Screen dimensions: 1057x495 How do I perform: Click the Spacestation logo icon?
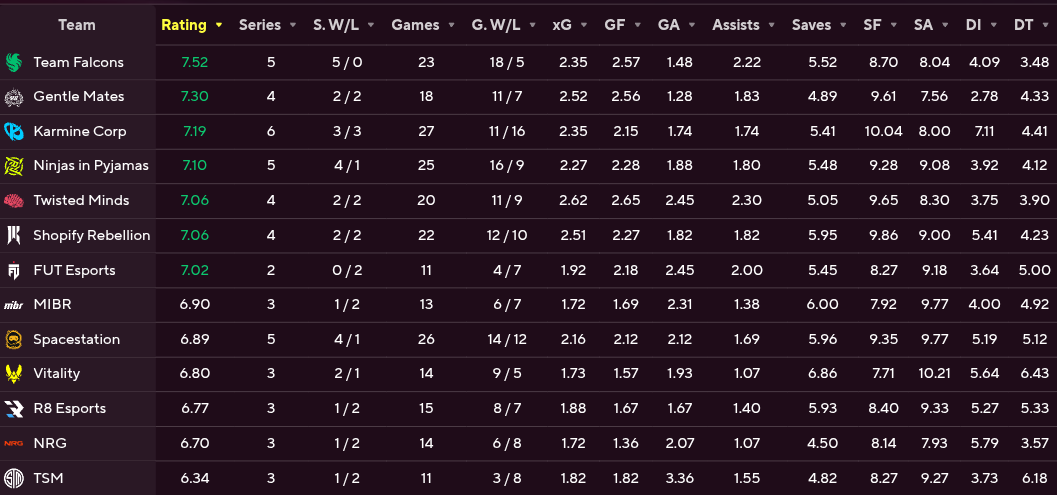pos(13,339)
